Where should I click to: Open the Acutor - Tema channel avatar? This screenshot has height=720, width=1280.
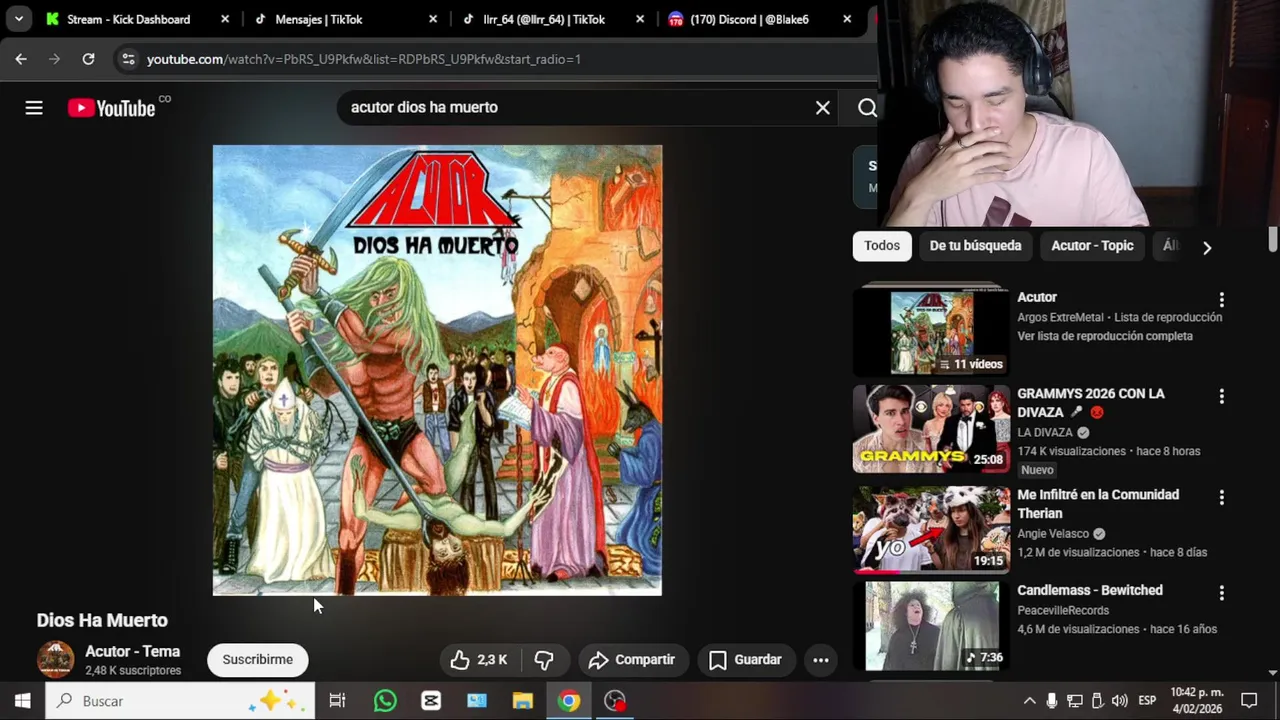[56, 660]
